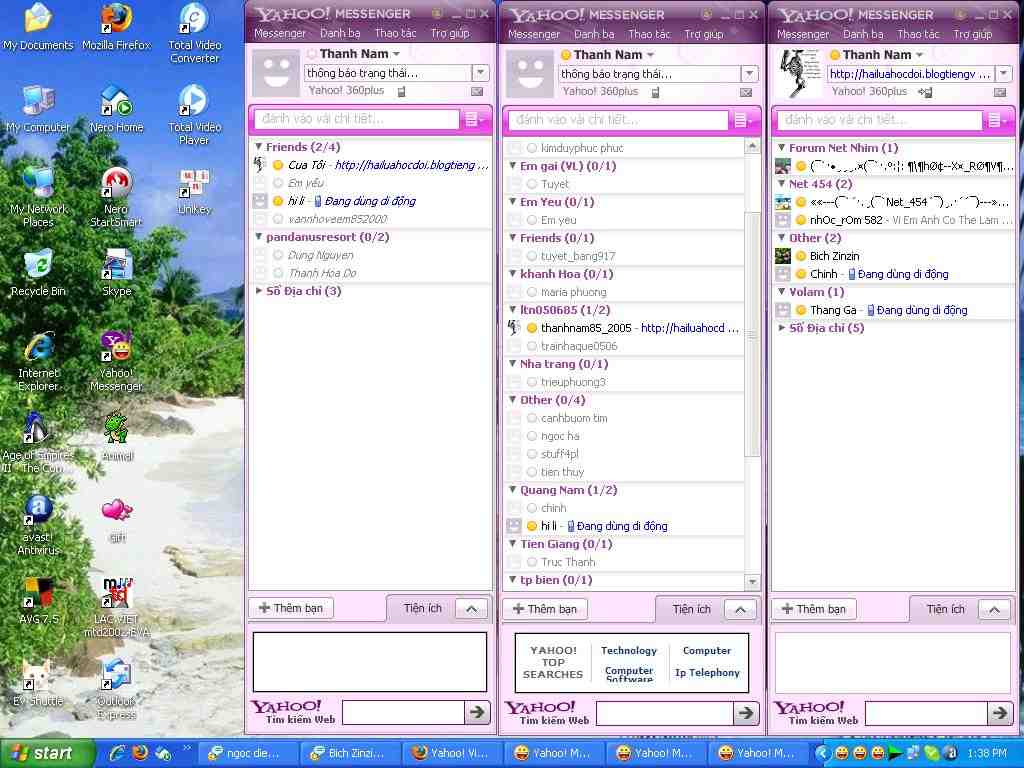Collapse Tiện ích panel arrow in first window
This screenshot has height=768, width=1024.
471,609
